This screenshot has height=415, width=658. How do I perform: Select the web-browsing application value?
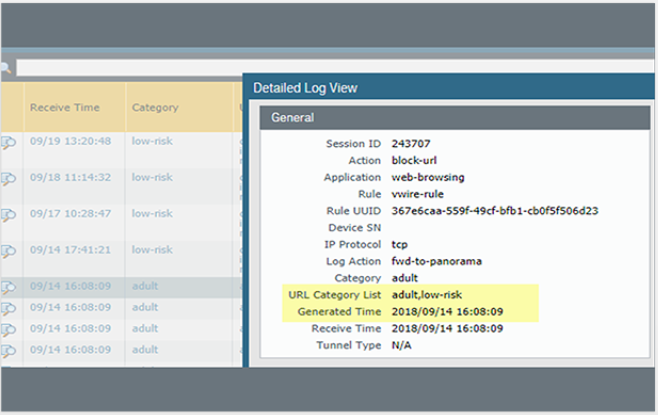pyautogui.click(x=428, y=177)
